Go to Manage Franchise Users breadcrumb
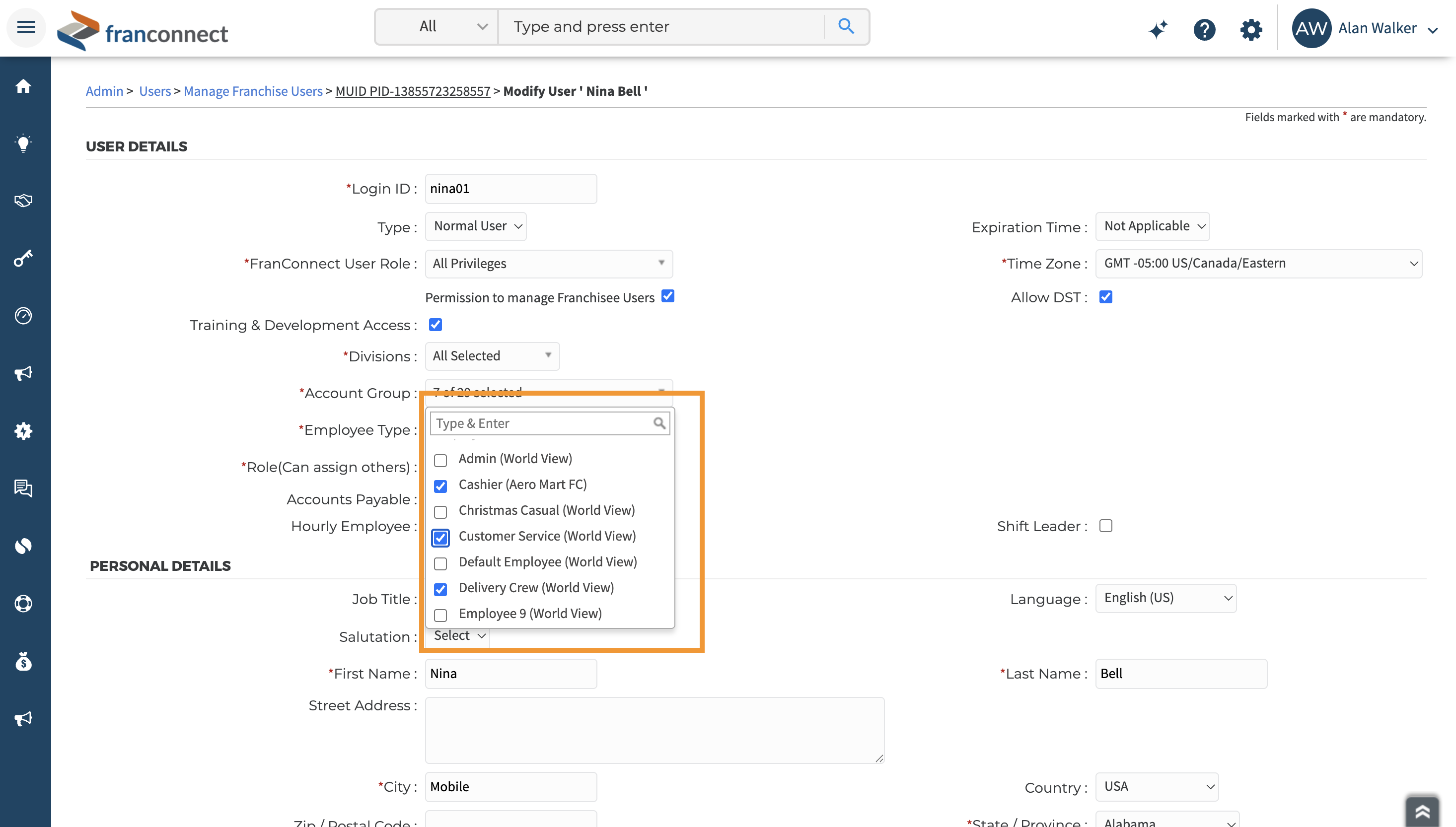 [x=253, y=91]
